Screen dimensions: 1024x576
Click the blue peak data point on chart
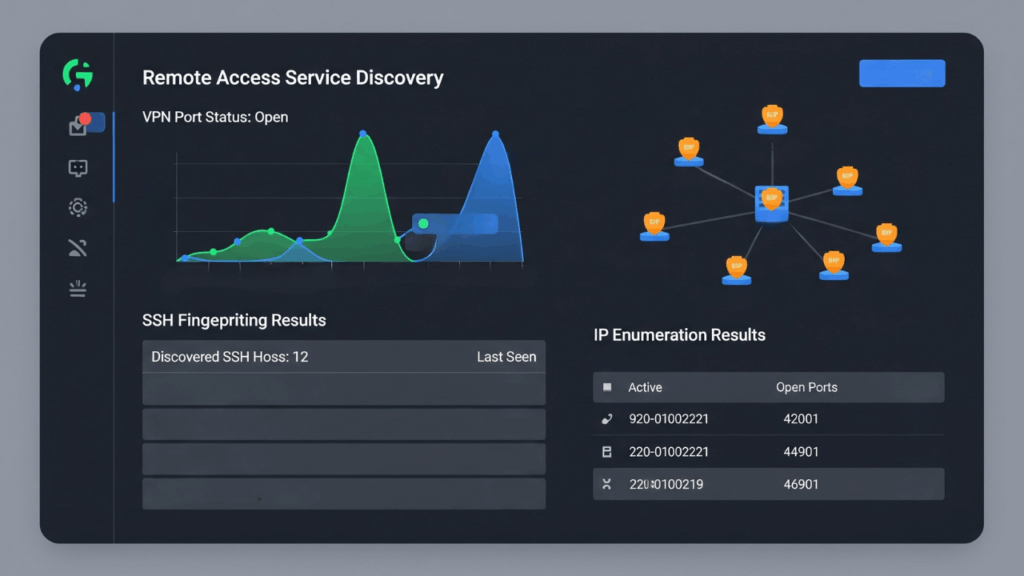[x=494, y=131]
